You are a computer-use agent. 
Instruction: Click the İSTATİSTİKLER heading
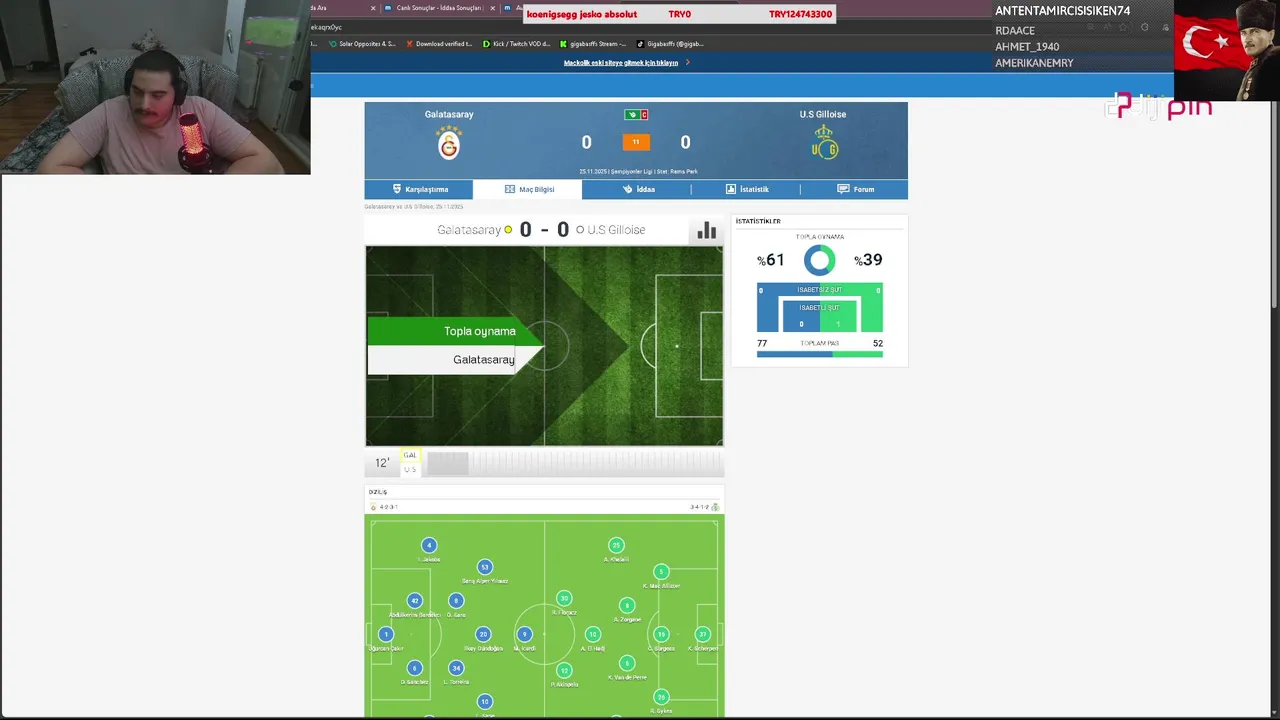pyautogui.click(x=758, y=221)
